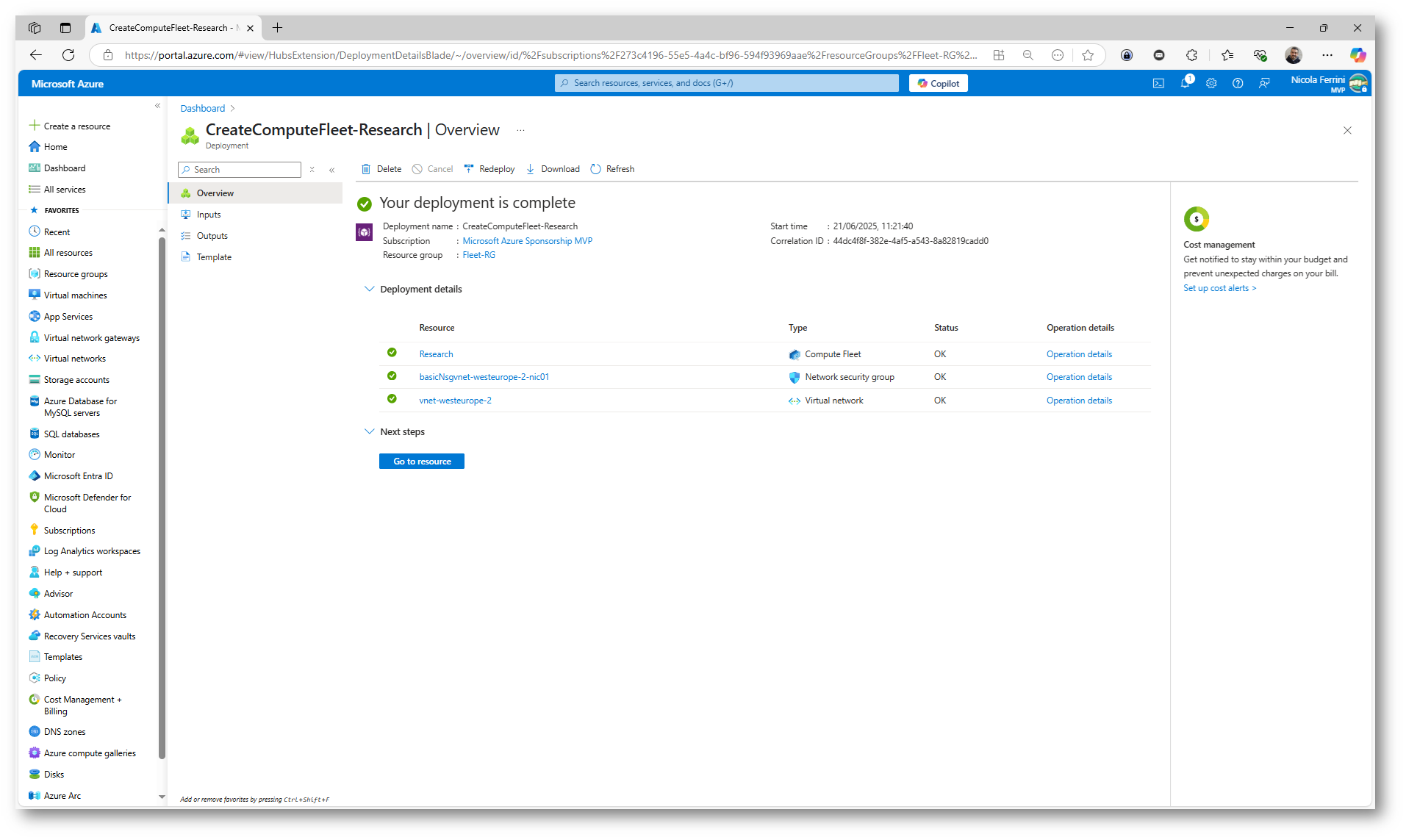Open notifications bell in Azure header

click(x=1186, y=83)
